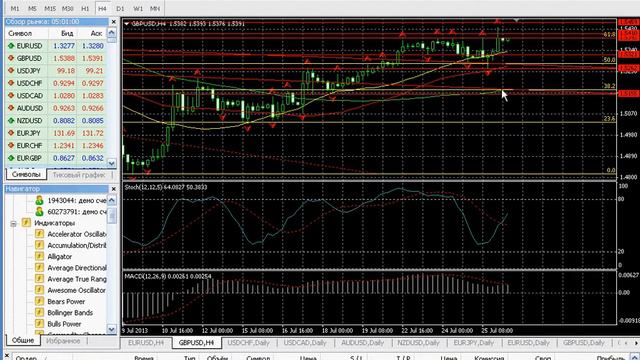
Task: Open the USDCAD,Daily chart tab
Action: 305,343
